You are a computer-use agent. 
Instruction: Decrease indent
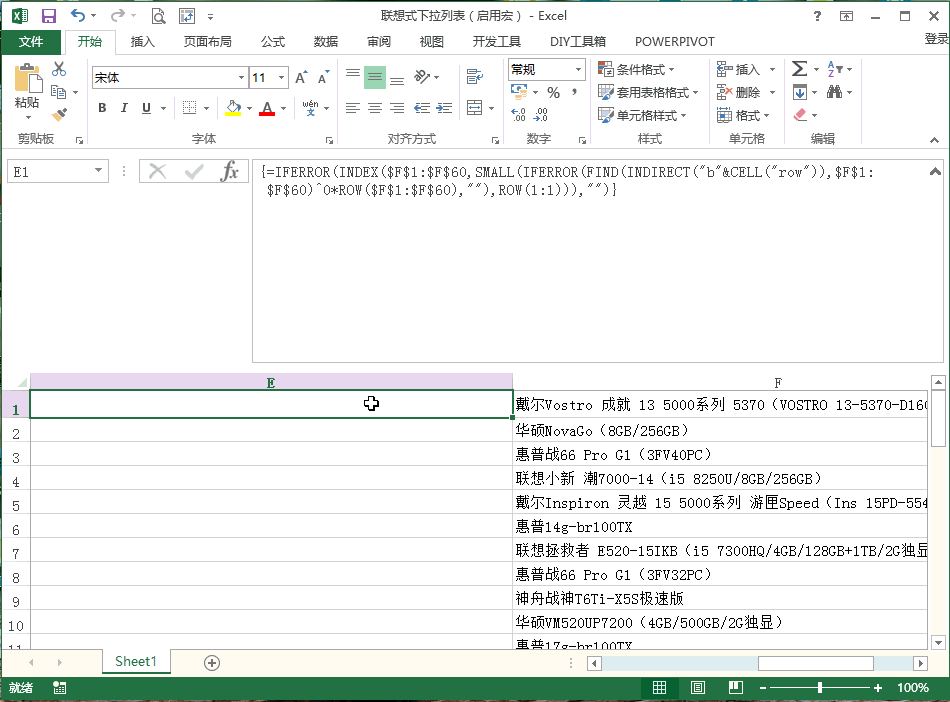point(422,108)
